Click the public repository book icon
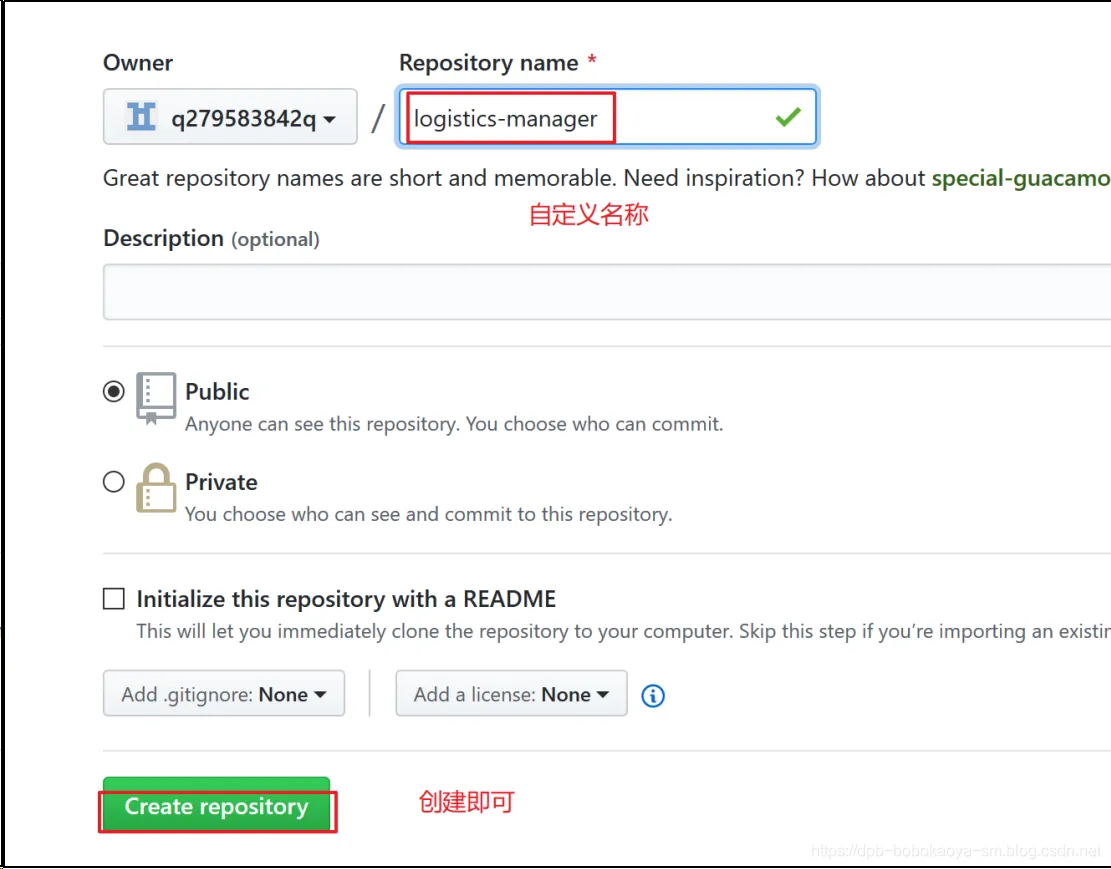The image size is (1111, 869). tap(156, 398)
